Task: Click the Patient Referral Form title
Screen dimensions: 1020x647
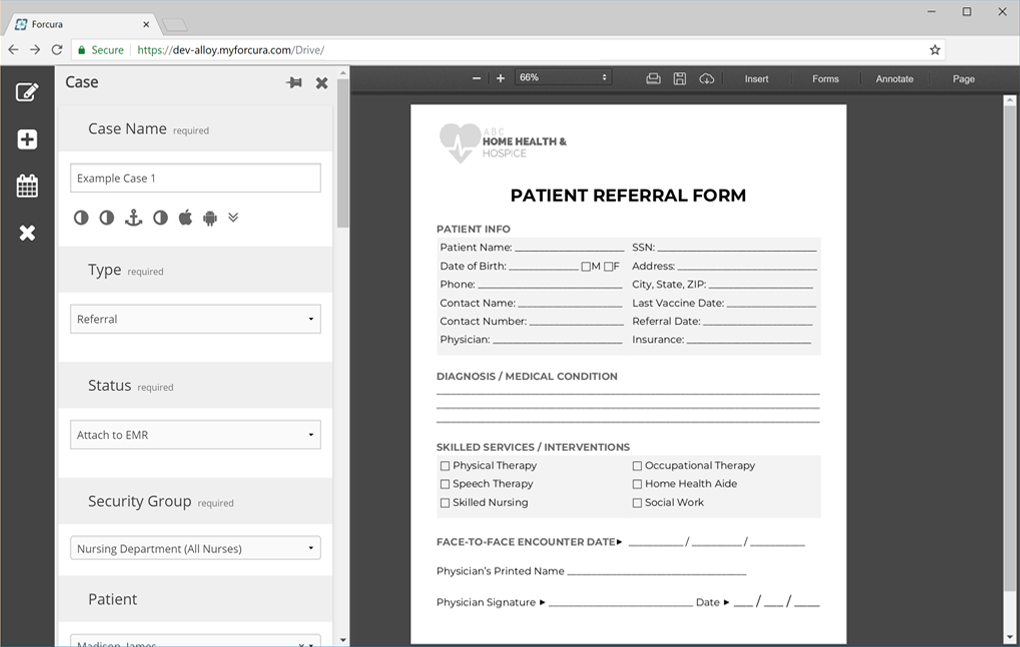Action: point(628,195)
